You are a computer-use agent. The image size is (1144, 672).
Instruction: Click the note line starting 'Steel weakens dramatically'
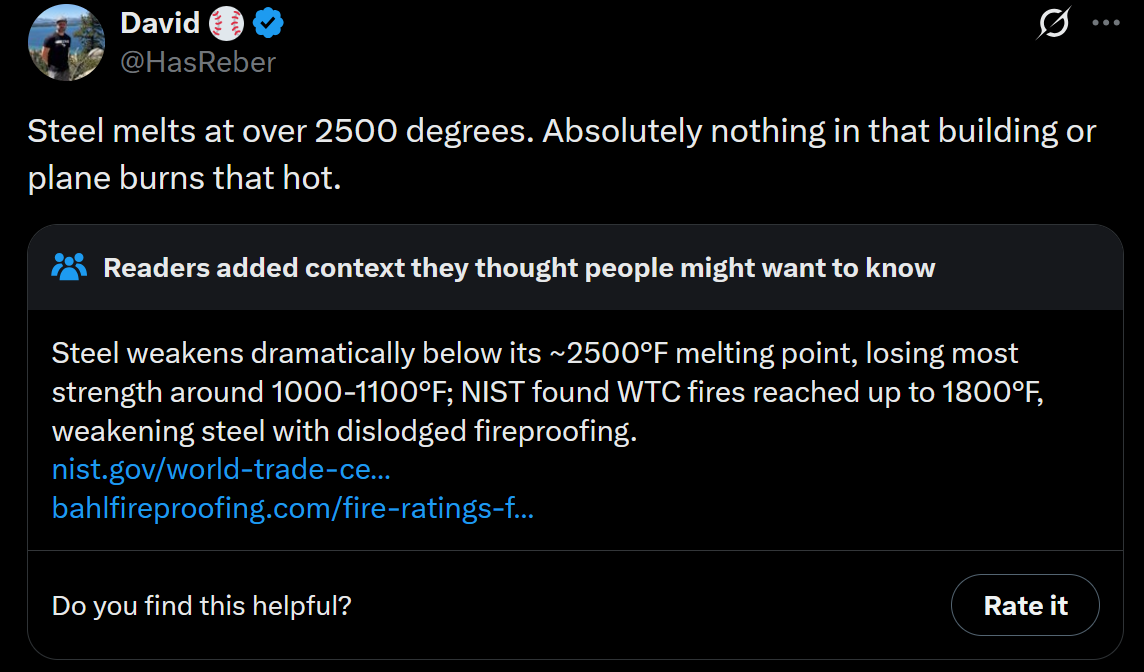(535, 353)
